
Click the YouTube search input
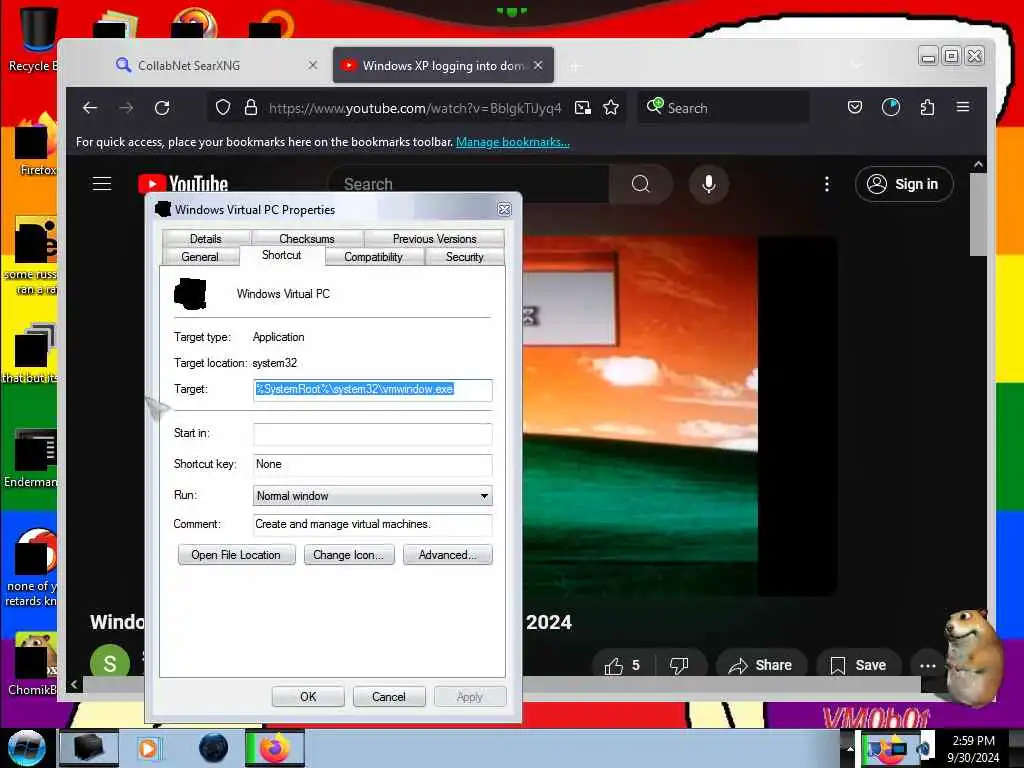(x=470, y=184)
